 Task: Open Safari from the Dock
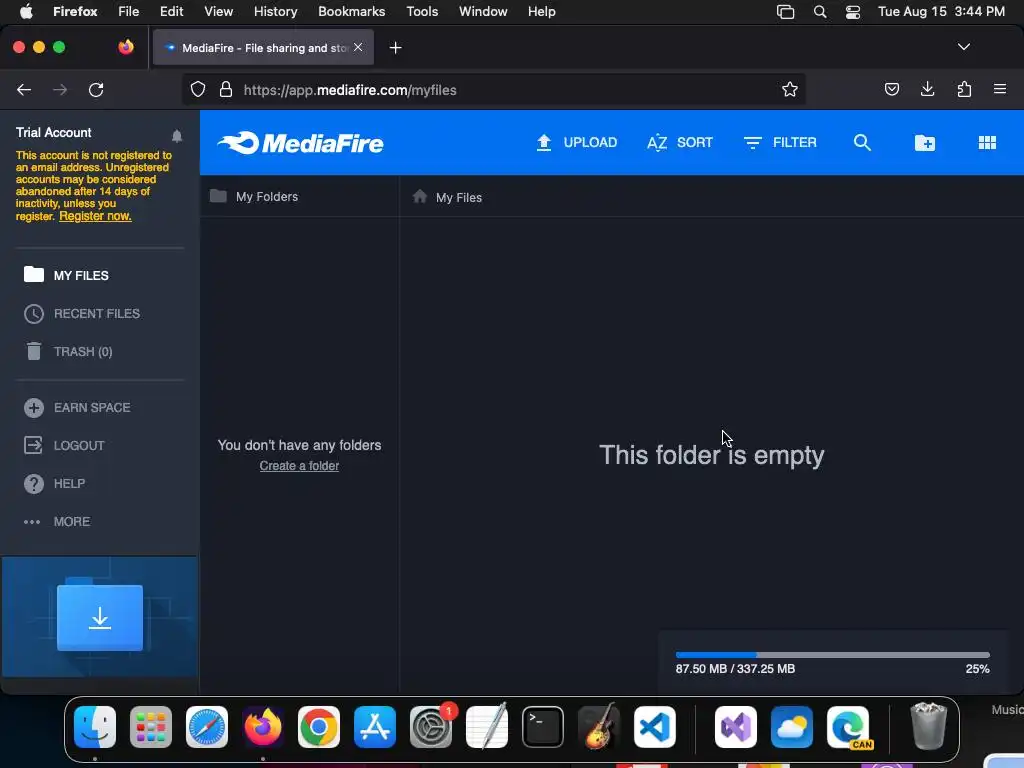pyautogui.click(x=207, y=727)
